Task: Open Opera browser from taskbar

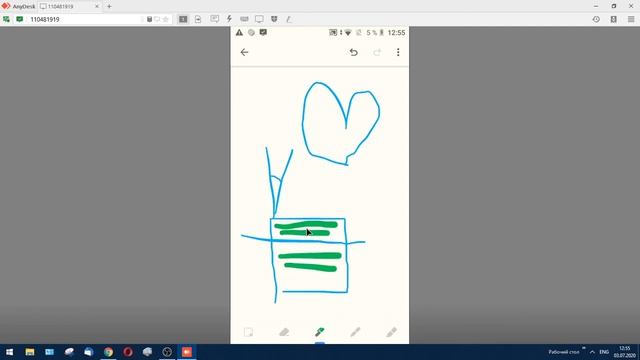Action: [x=128, y=352]
